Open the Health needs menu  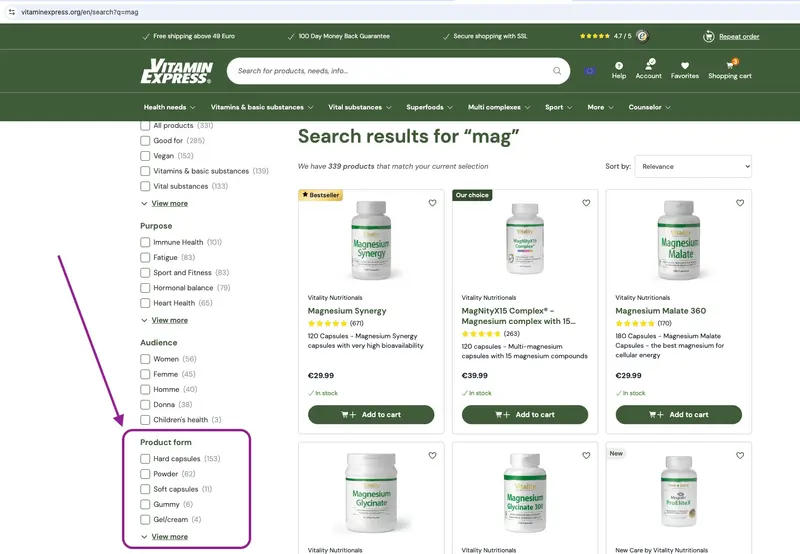[x=169, y=107]
